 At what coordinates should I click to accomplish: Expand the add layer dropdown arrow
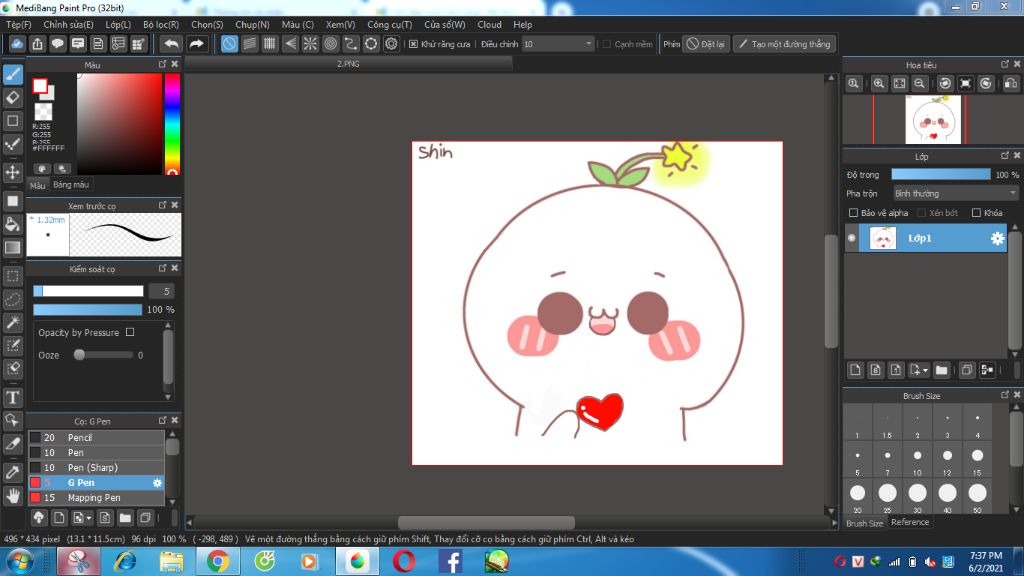click(x=925, y=370)
